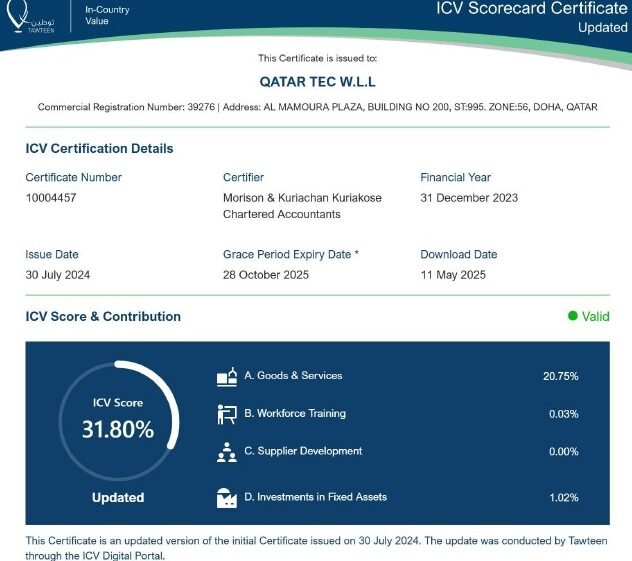Select the expiry date '28 October 2025'

pyautogui.click(x=266, y=275)
